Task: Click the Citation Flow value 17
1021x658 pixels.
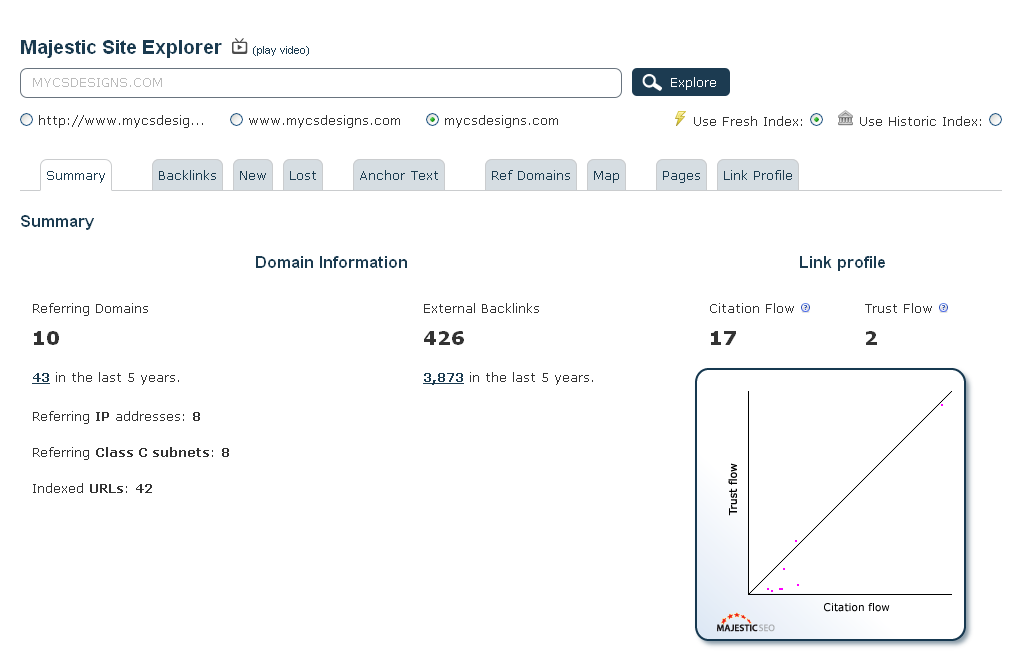Action: click(723, 338)
